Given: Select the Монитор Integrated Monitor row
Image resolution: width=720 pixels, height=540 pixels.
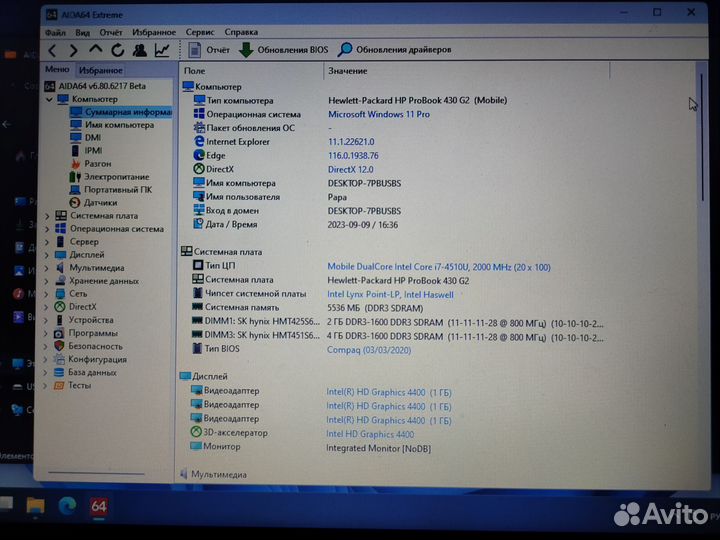Looking at the screenshot, I should (x=310, y=448).
